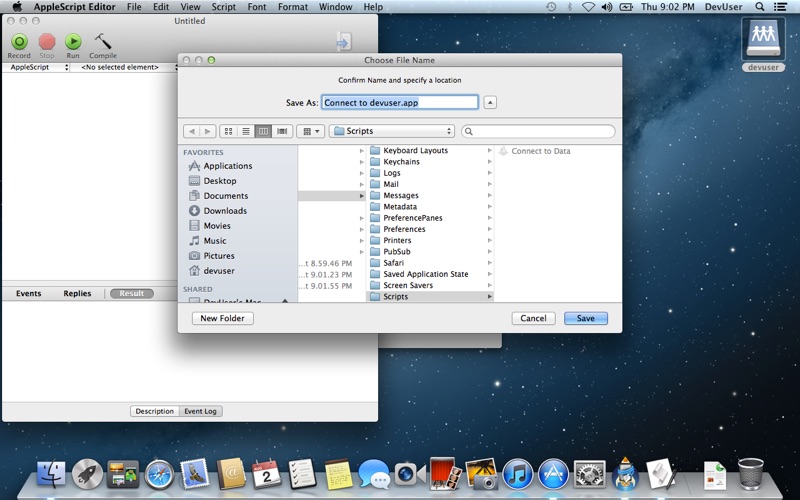
Task: Open Photo Booth from the Dock
Action: (445, 473)
